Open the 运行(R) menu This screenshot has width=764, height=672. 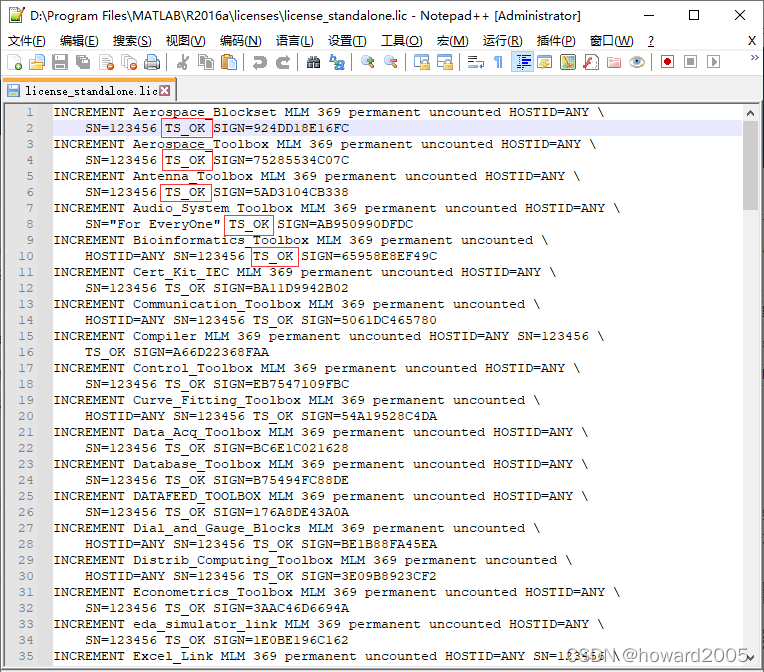click(502, 40)
